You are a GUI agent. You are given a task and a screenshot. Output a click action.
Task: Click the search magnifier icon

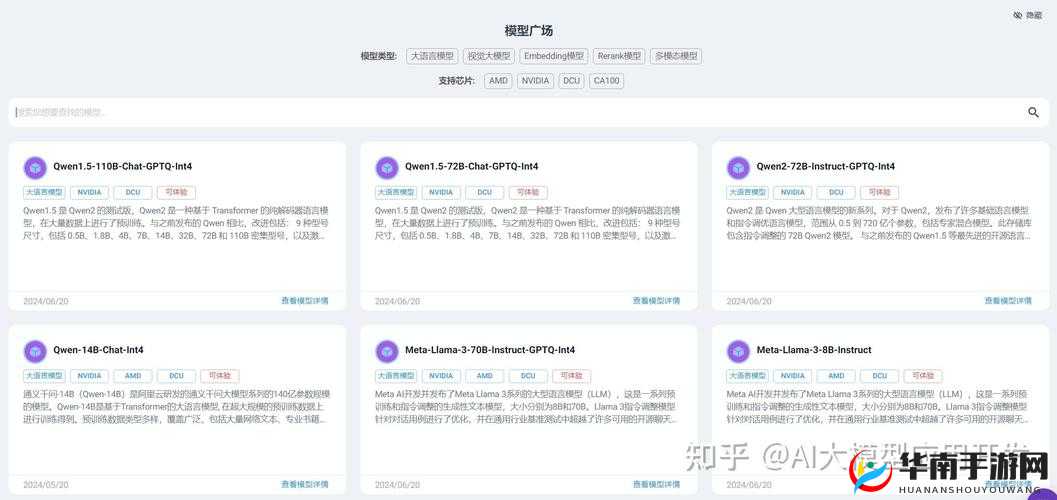tap(1033, 113)
